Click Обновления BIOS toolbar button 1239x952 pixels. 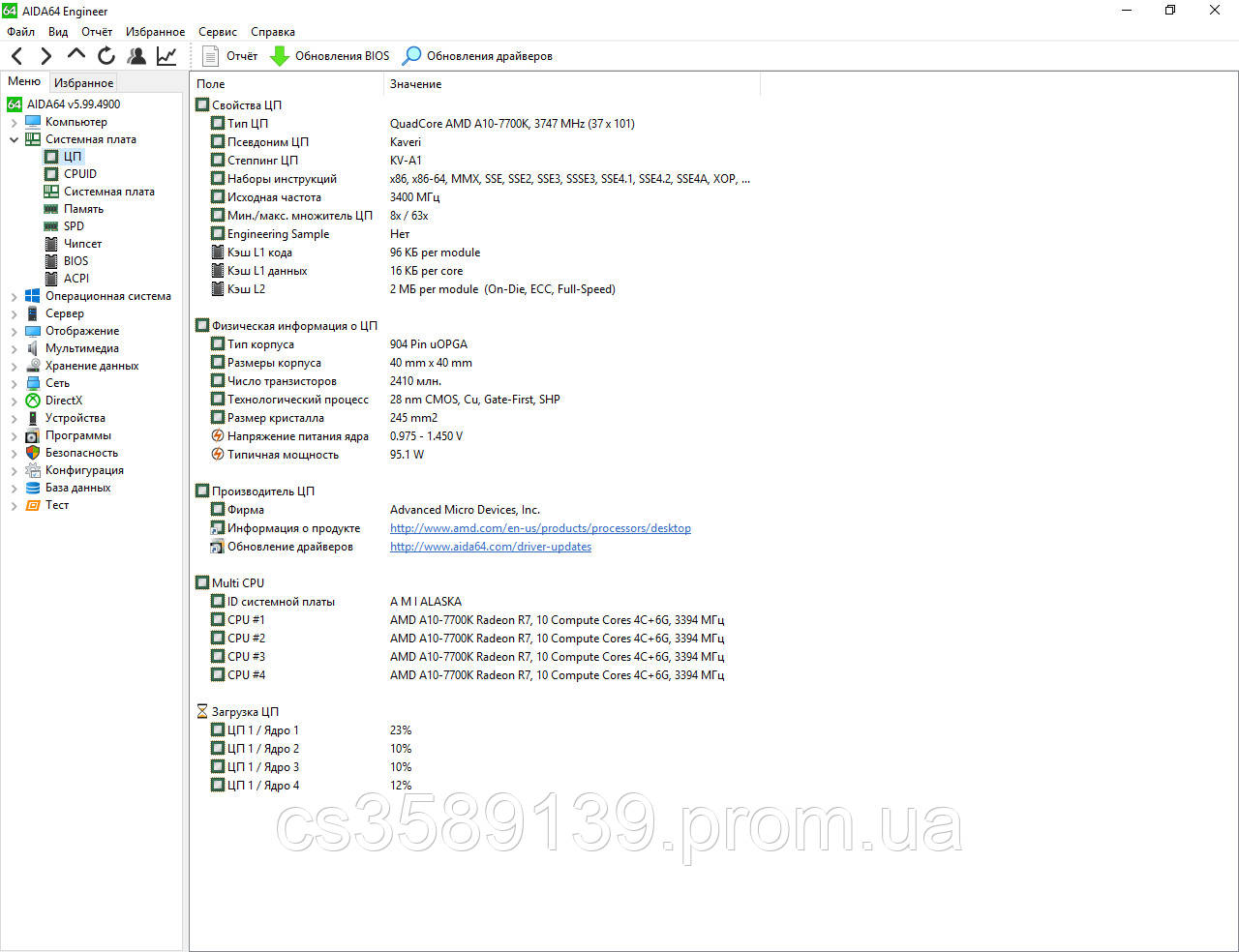[x=329, y=56]
